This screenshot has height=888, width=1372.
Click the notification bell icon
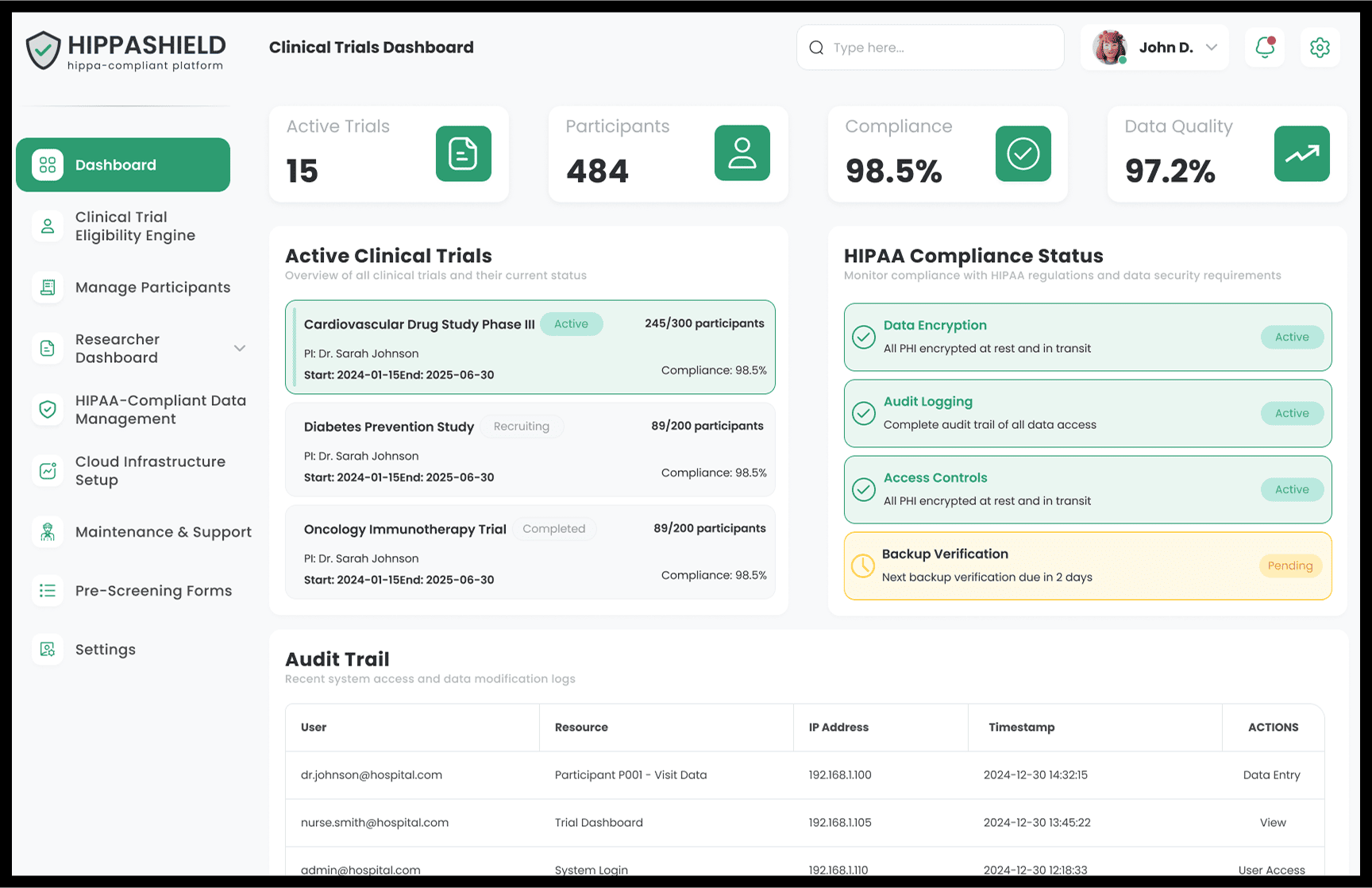pos(1265,48)
